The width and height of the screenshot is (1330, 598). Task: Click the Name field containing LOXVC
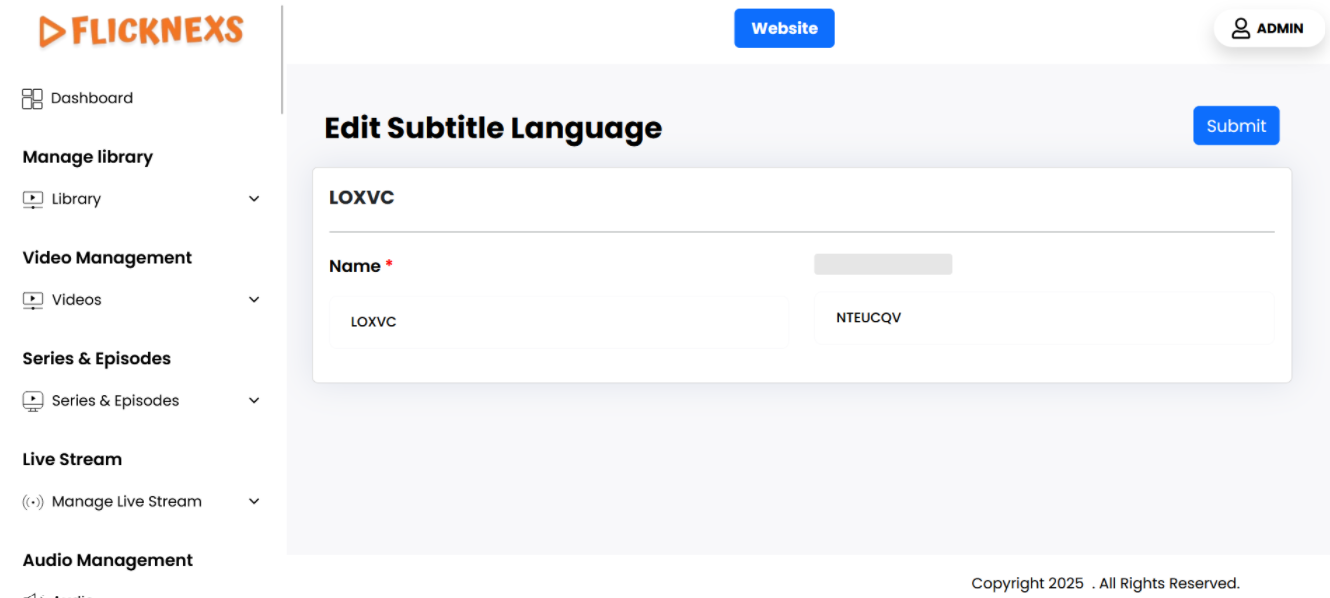(559, 322)
